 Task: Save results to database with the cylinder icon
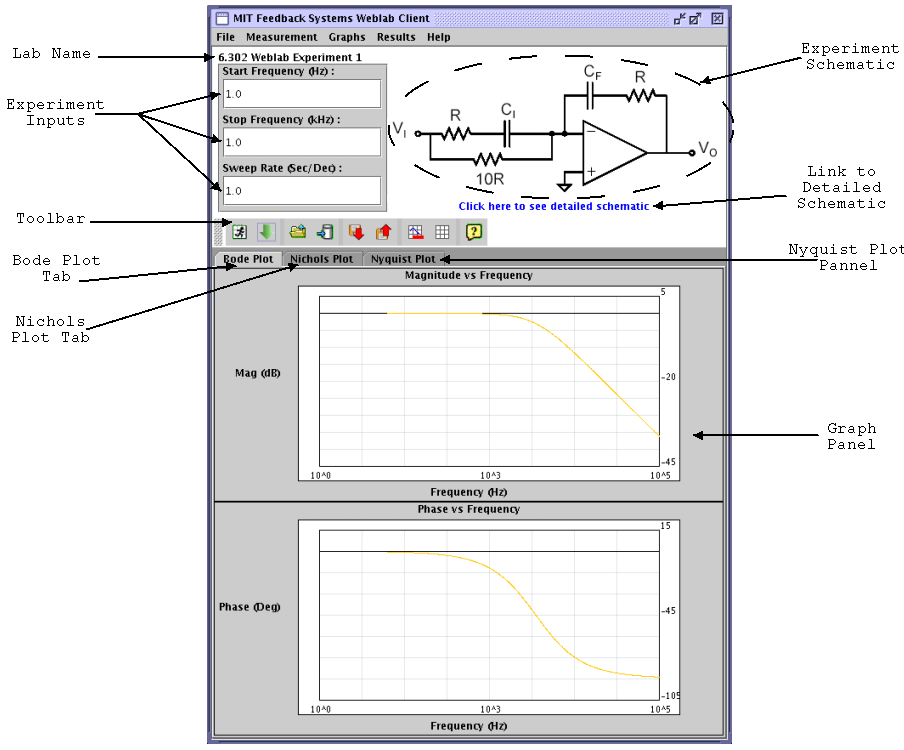point(325,231)
